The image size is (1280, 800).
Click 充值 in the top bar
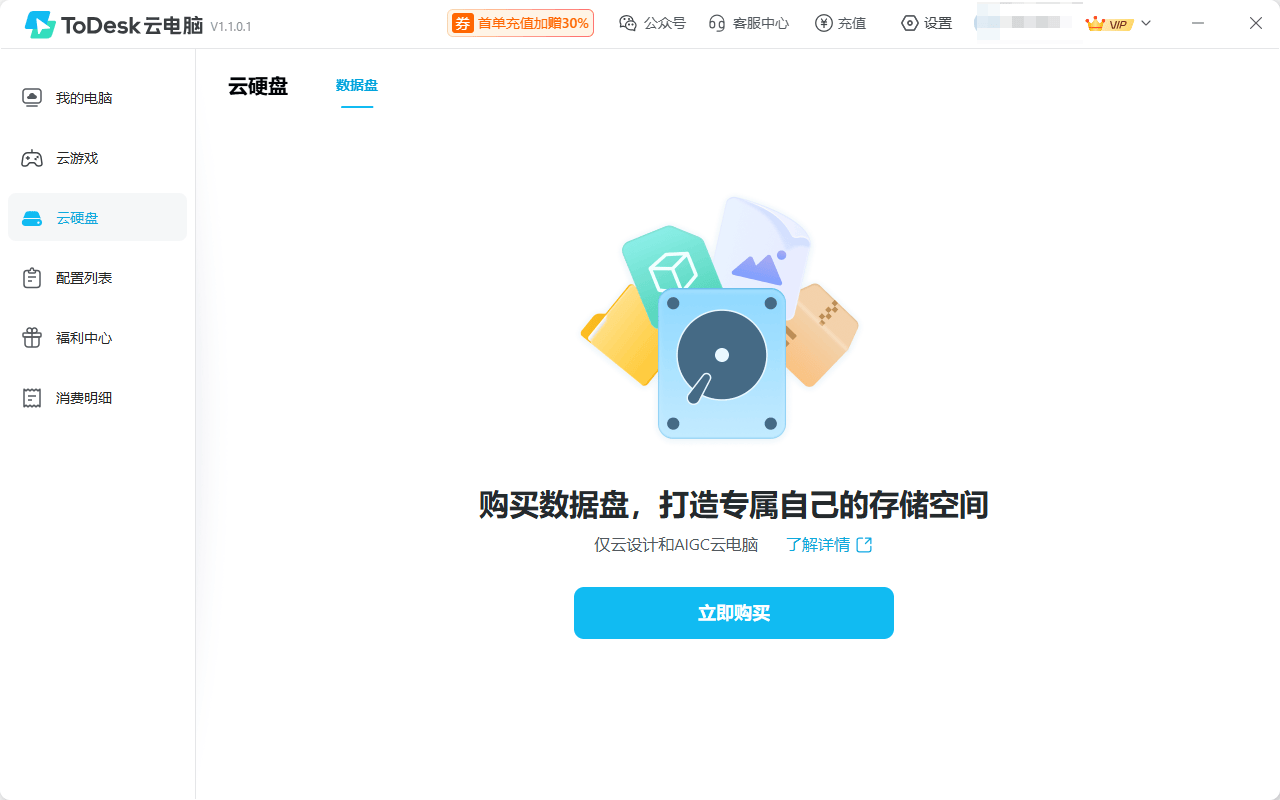tap(841, 23)
